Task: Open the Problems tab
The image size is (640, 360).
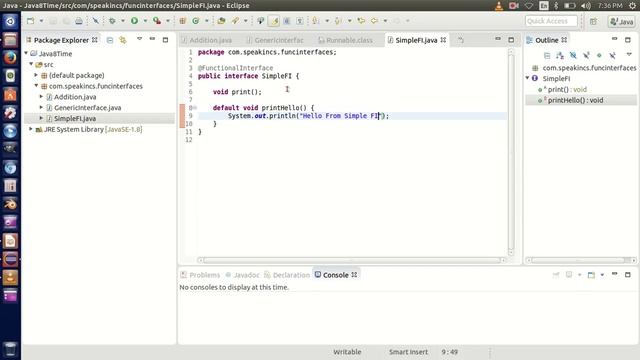Action: (x=200, y=275)
